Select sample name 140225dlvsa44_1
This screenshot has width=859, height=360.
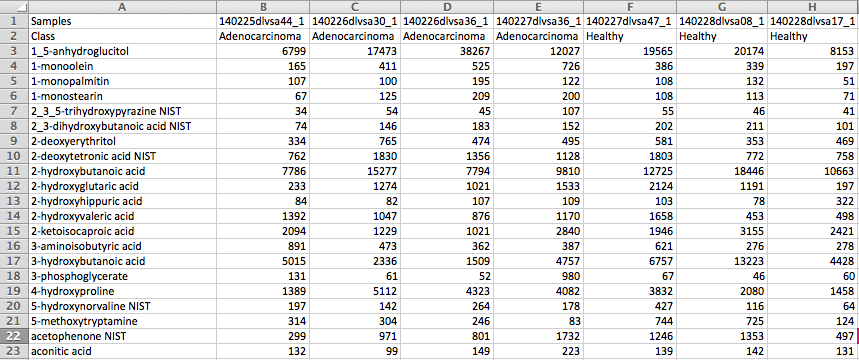(263, 22)
